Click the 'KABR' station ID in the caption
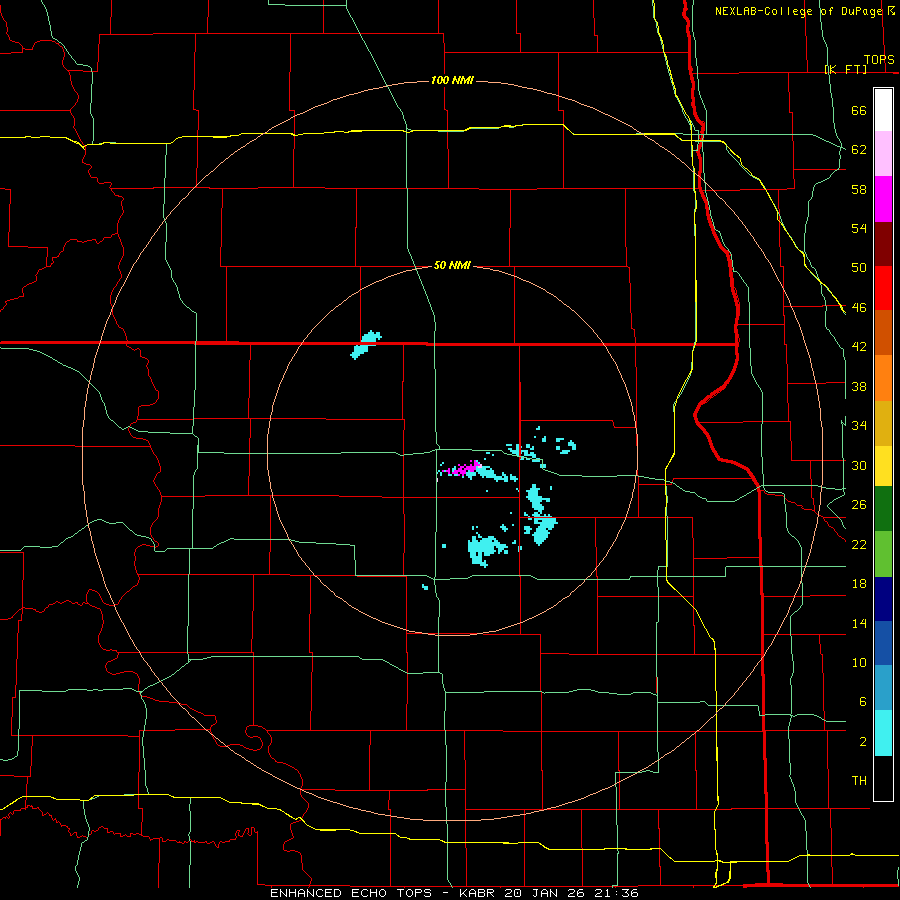Image resolution: width=900 pixels, height=900 pixels. tap(476, 893)
